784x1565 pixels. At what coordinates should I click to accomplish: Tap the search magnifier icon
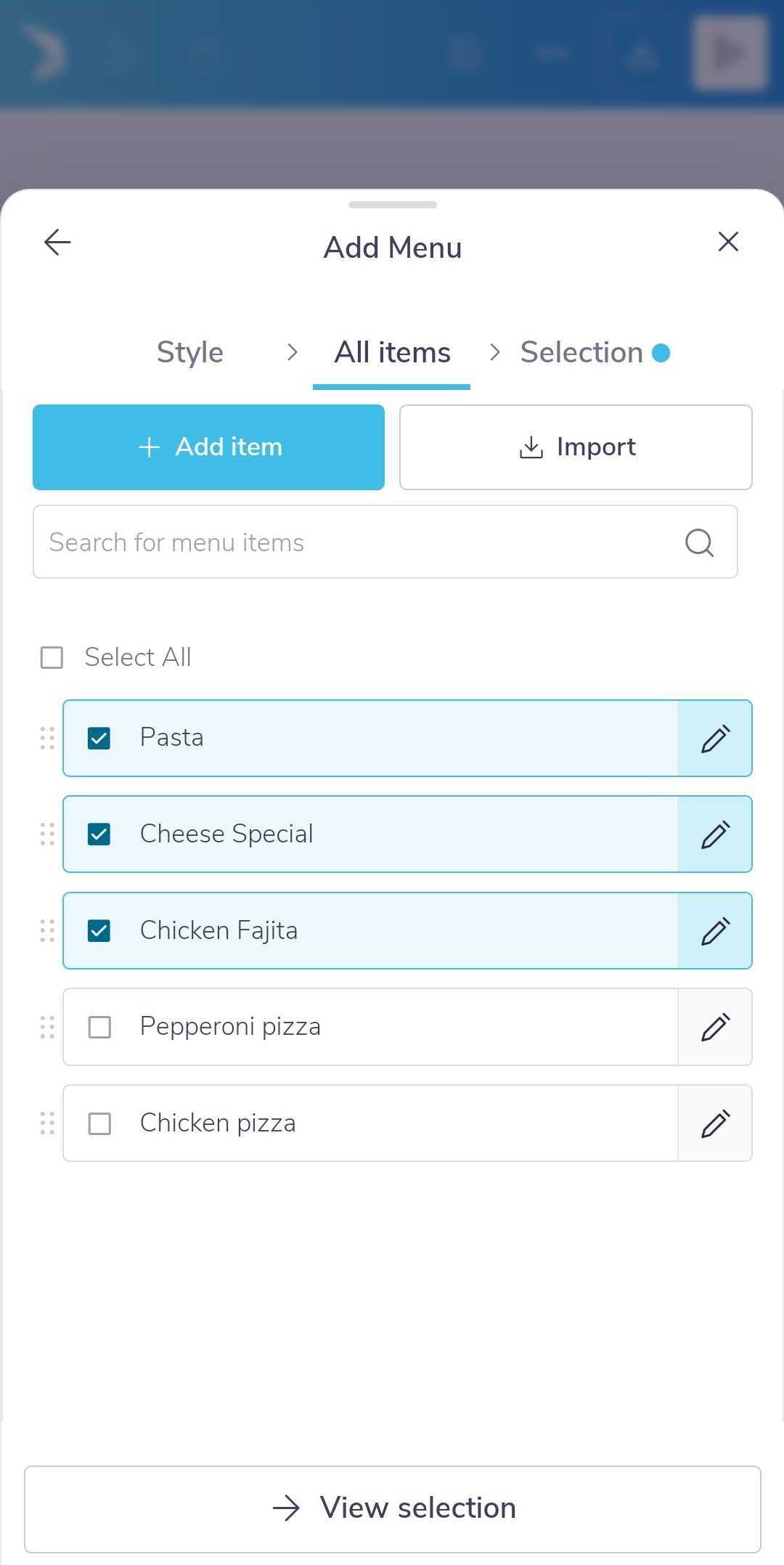pyautogui.click(x=699, y=542)
